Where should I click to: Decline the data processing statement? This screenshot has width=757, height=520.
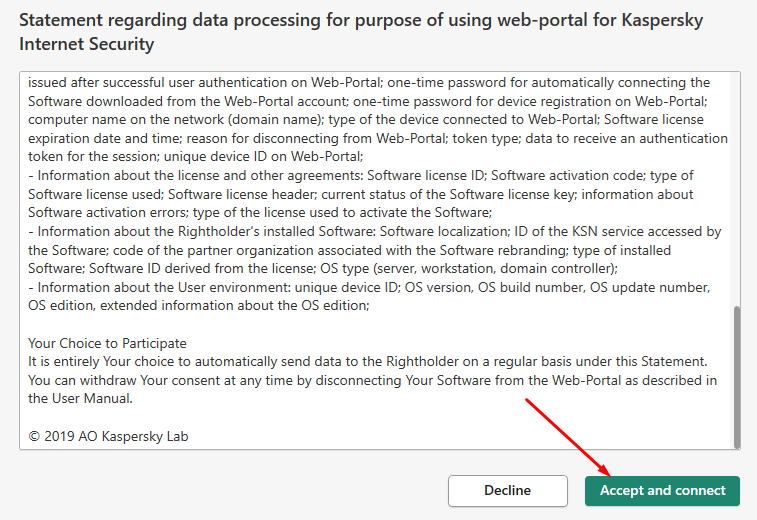[x=507, y=491]
